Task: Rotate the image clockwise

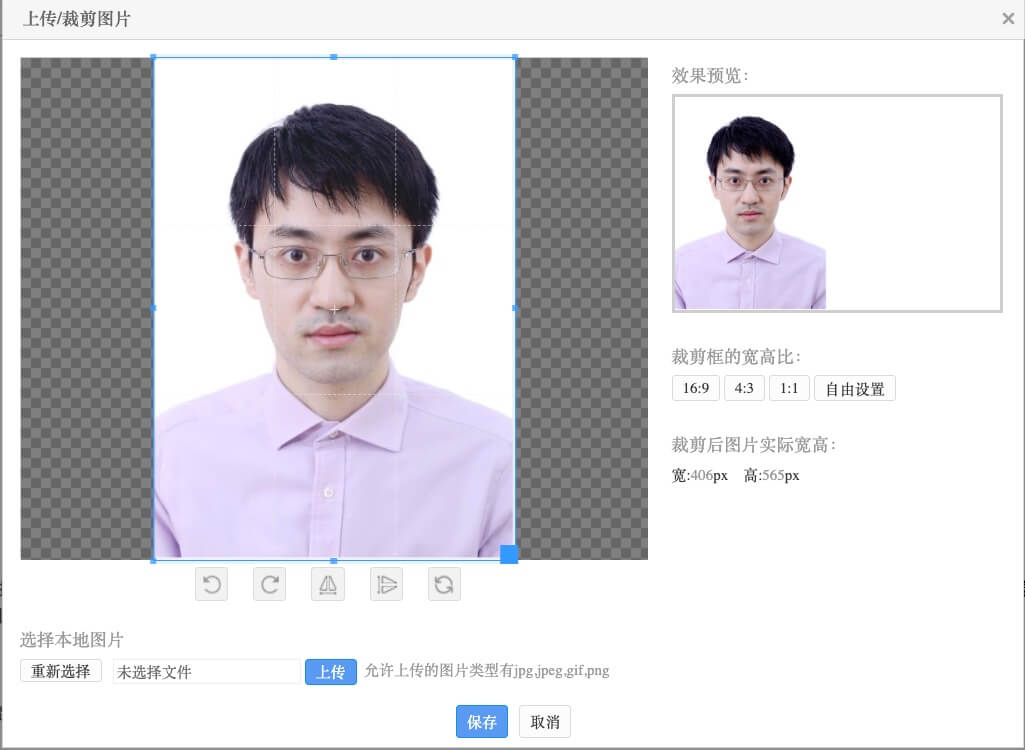Action: click(269, 585)
